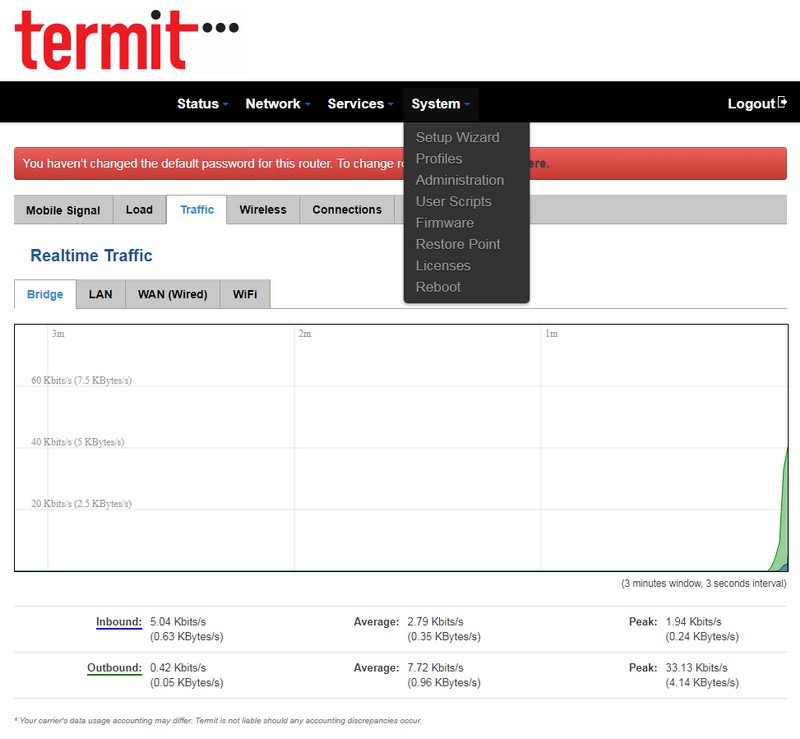Open User Scripts menu item

point(453,201)
